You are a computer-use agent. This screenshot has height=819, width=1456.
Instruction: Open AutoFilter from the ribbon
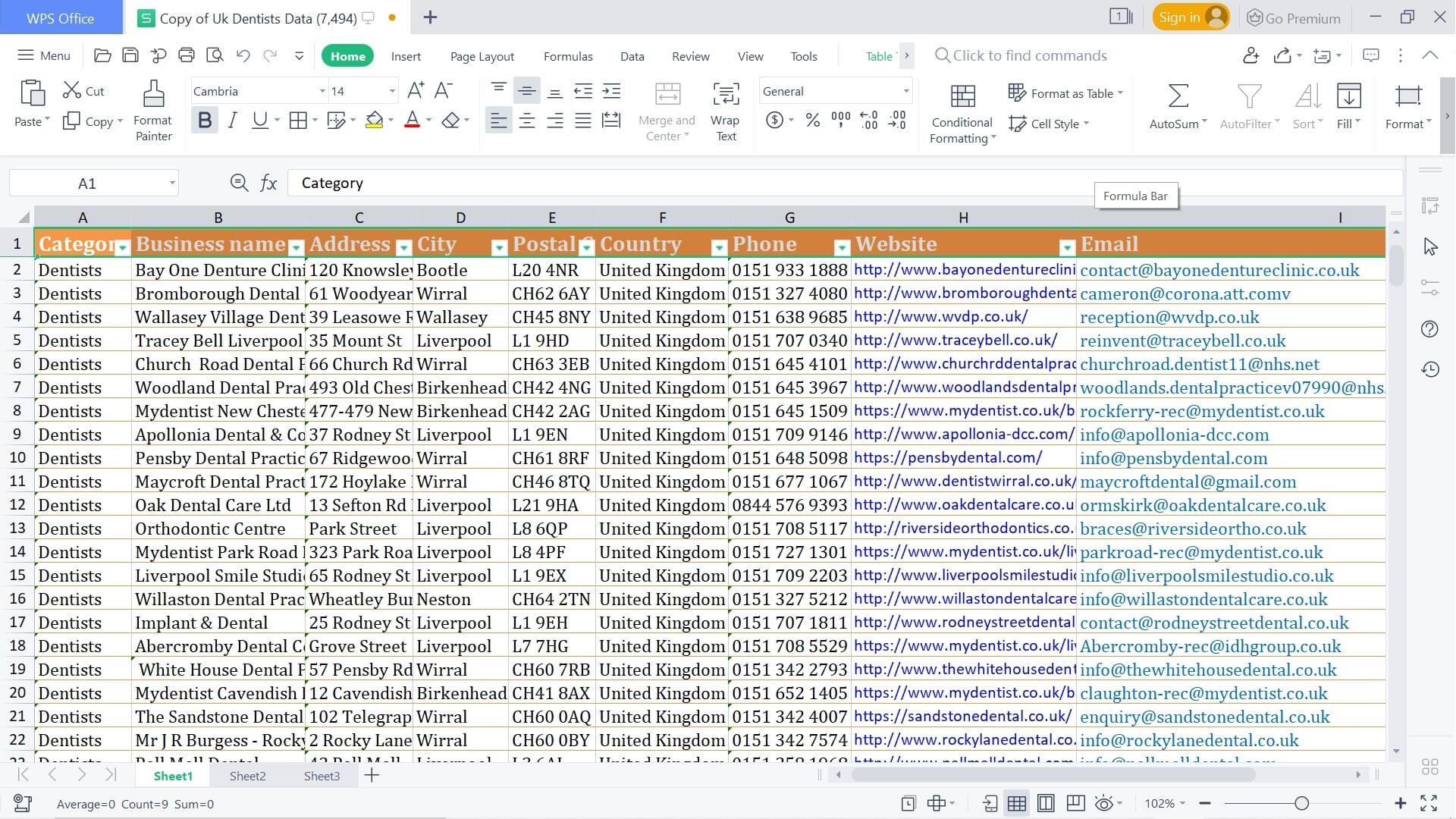1246,106
